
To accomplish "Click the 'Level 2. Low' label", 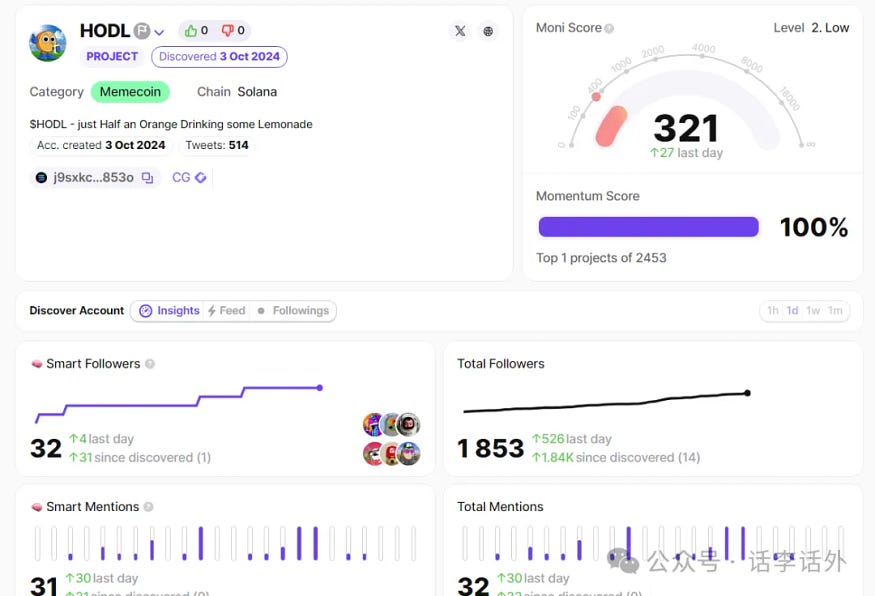I will pyautogui.click(x=811, y=28).
